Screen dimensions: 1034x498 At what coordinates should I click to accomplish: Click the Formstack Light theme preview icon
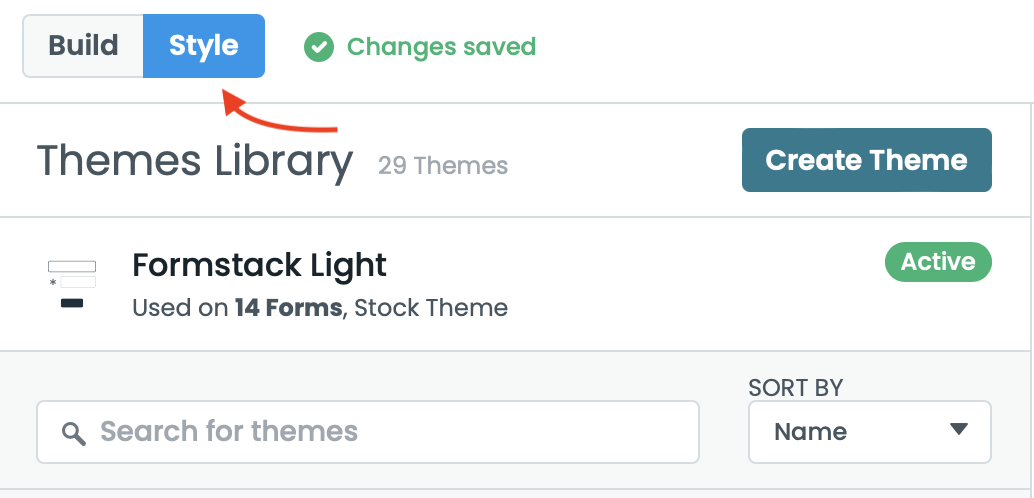tap(72, 283)
